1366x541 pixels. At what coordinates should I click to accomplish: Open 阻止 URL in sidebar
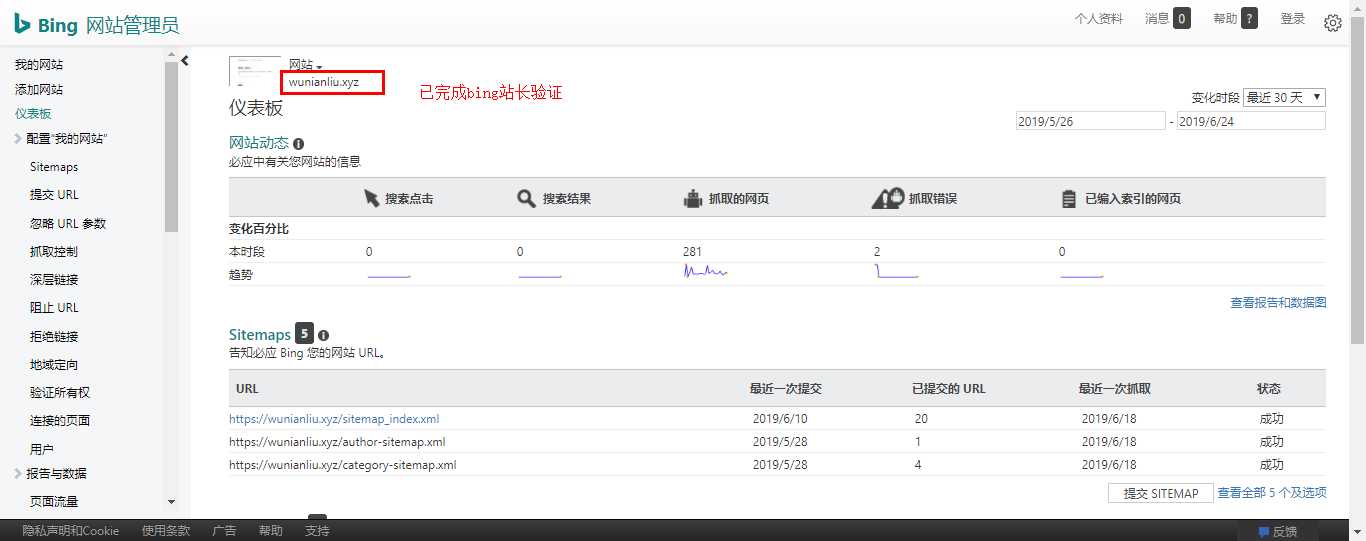(x=54, y=308)
